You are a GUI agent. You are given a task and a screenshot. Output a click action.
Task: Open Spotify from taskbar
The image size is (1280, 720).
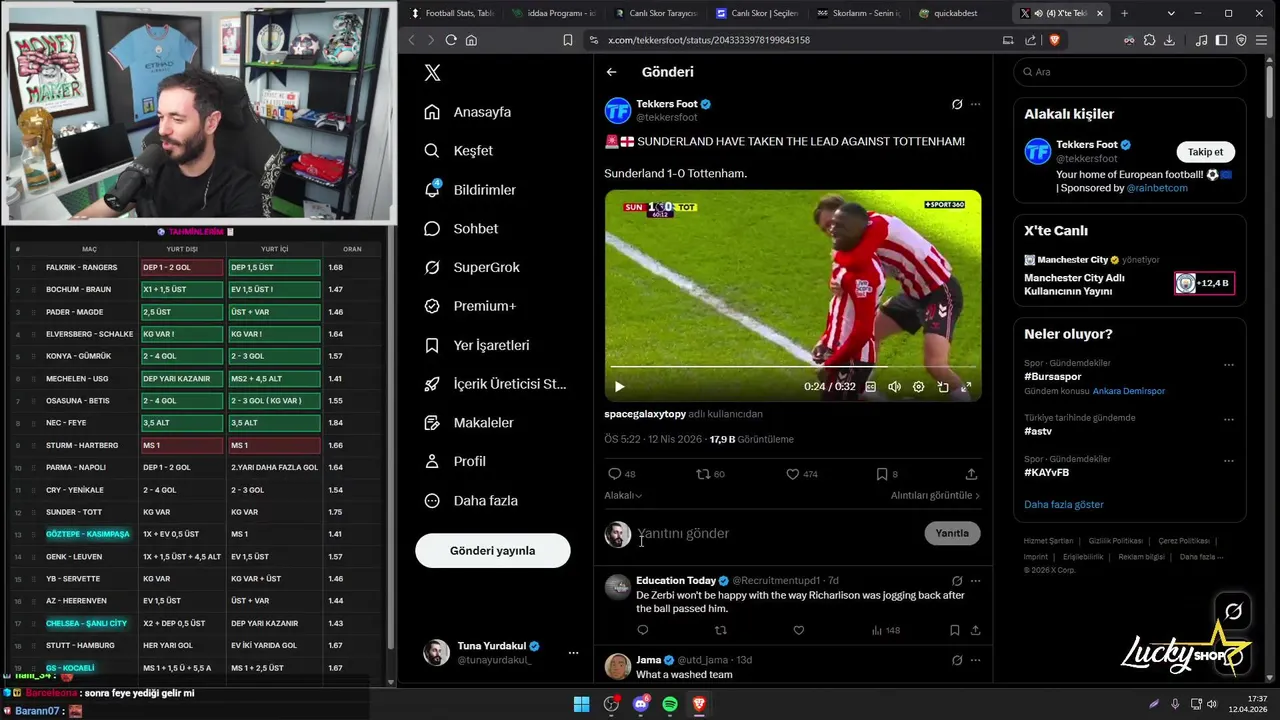[670, 704]
